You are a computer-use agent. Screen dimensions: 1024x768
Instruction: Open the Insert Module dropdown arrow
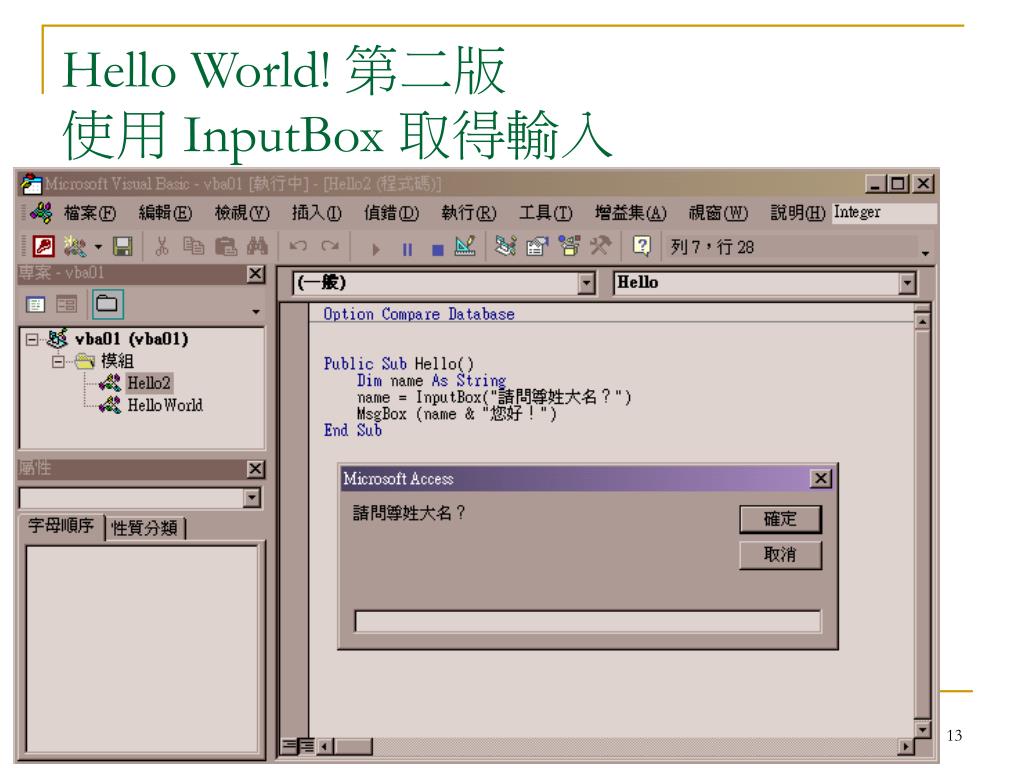click(98, 248)
